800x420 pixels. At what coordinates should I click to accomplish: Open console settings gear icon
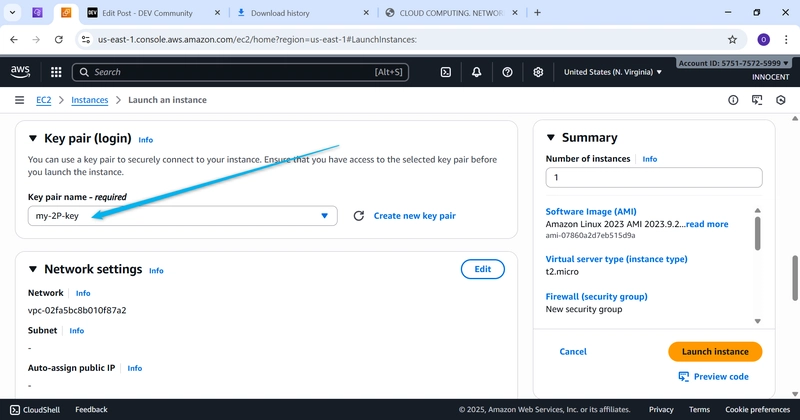click(538, 72)
